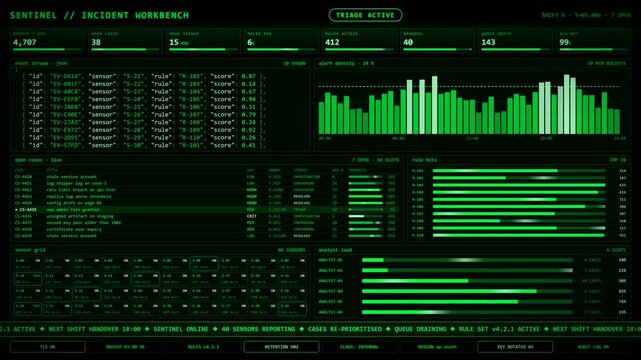This screenshot has height=360, width=641.
Task: Select event row EV-E972 score 0.92
Action: 144,130
